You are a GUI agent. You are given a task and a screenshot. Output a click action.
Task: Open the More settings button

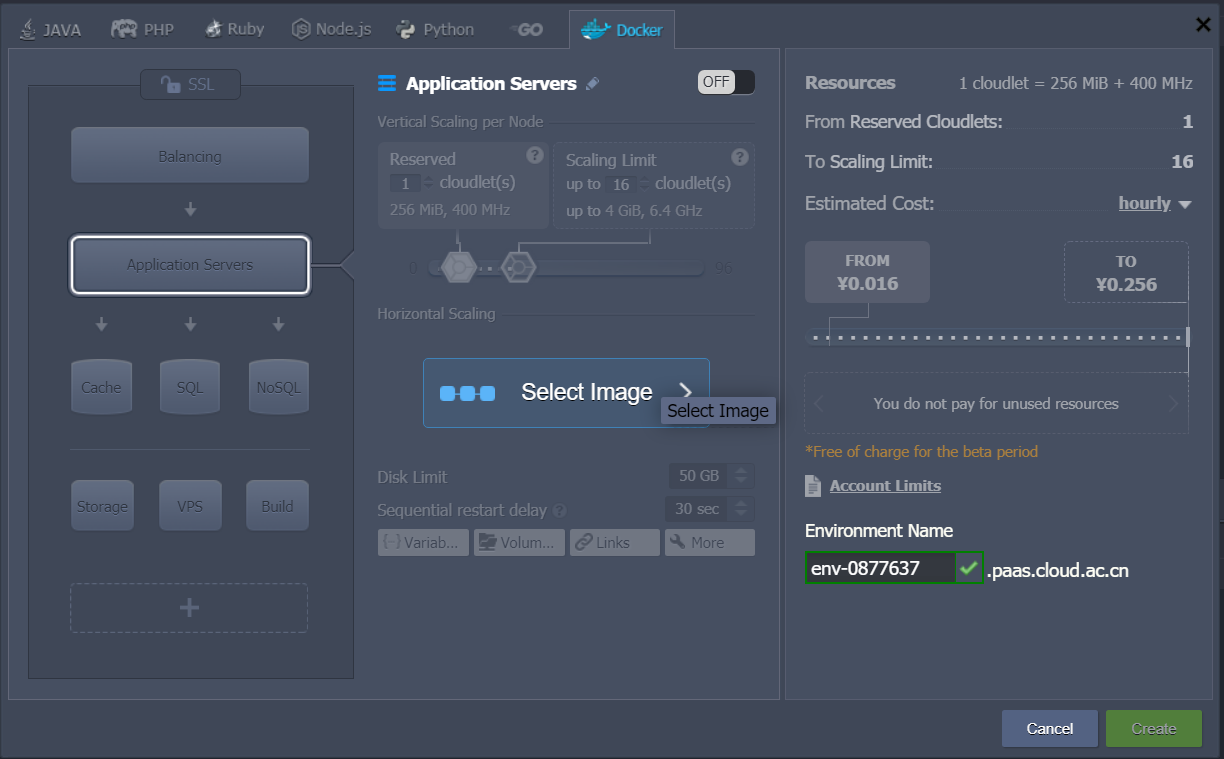point(710,542)
